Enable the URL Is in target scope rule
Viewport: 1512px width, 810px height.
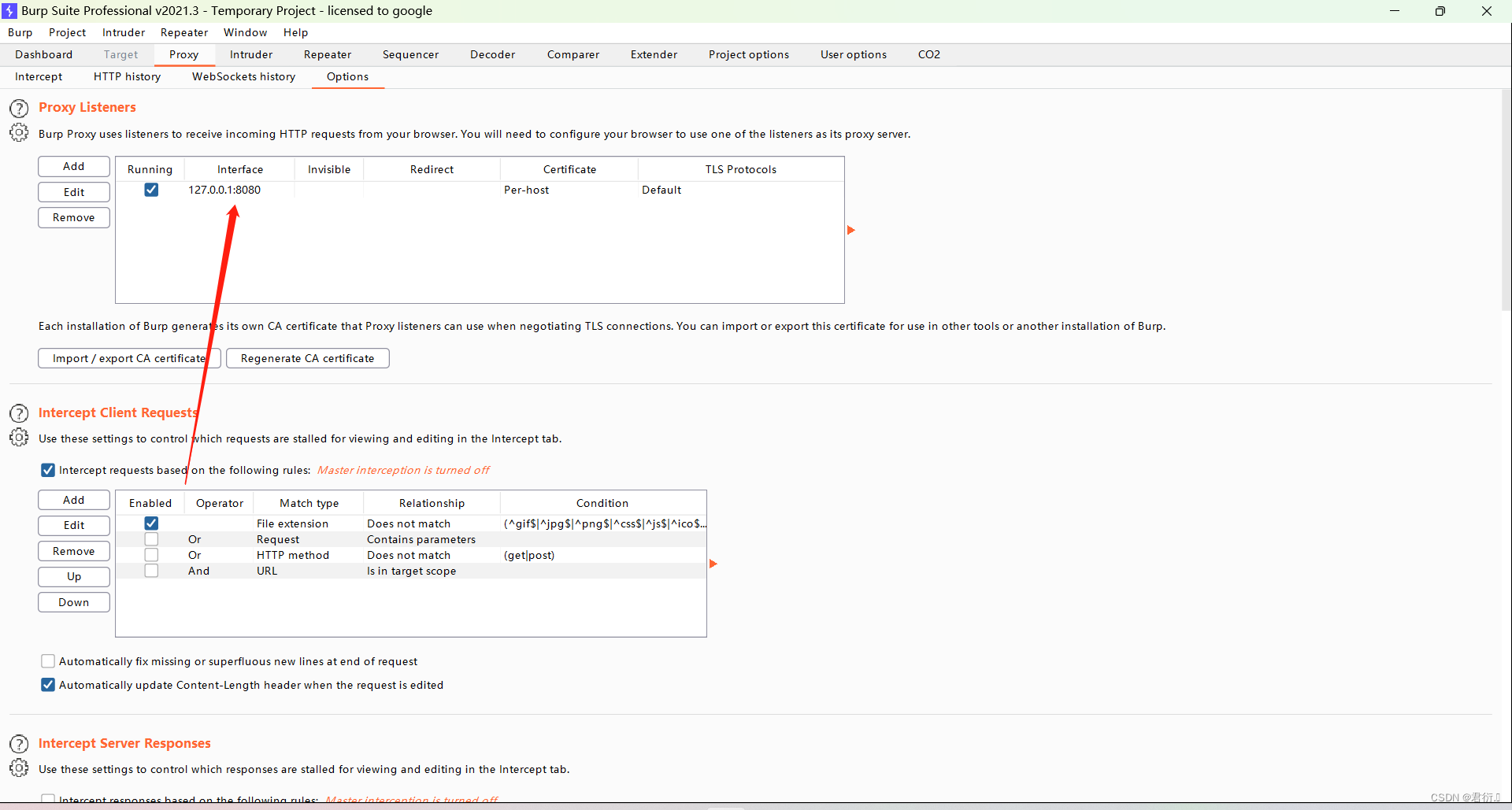tap(151, 571)
